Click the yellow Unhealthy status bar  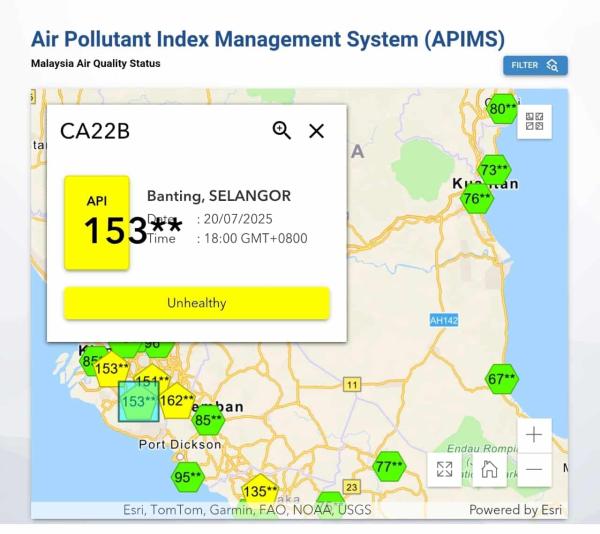pyautogui.click(x=197, y=303)
